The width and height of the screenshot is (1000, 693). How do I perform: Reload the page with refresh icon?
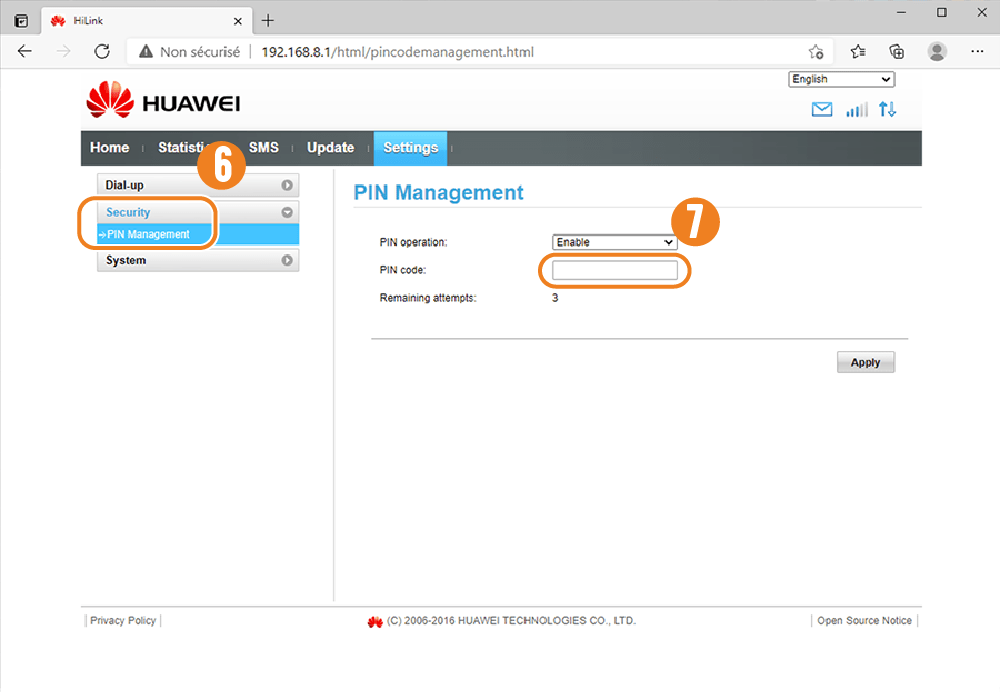click(102, 51)
